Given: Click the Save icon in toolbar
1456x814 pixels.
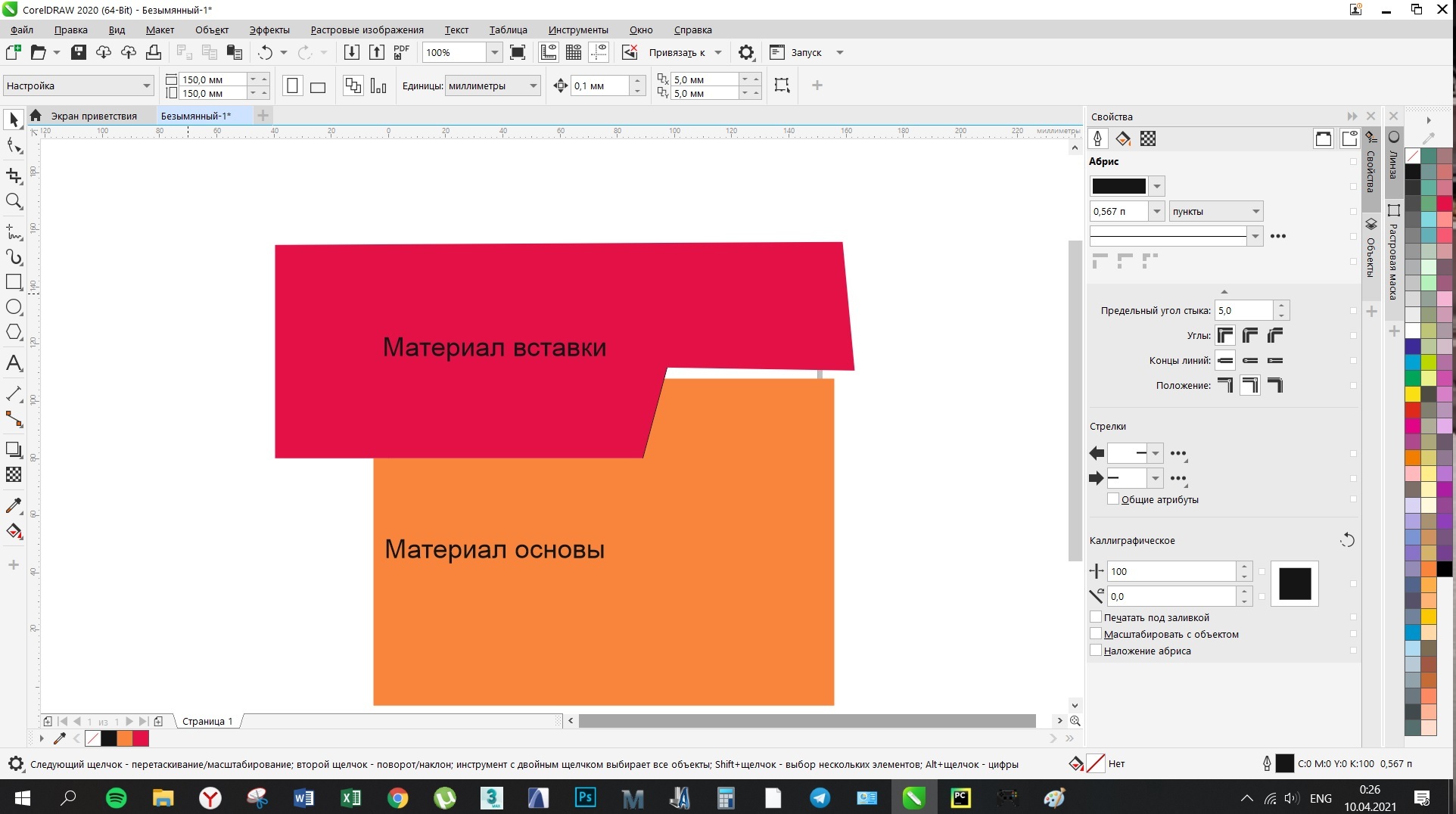Looking at the screenshot, I should click(79, 52).
